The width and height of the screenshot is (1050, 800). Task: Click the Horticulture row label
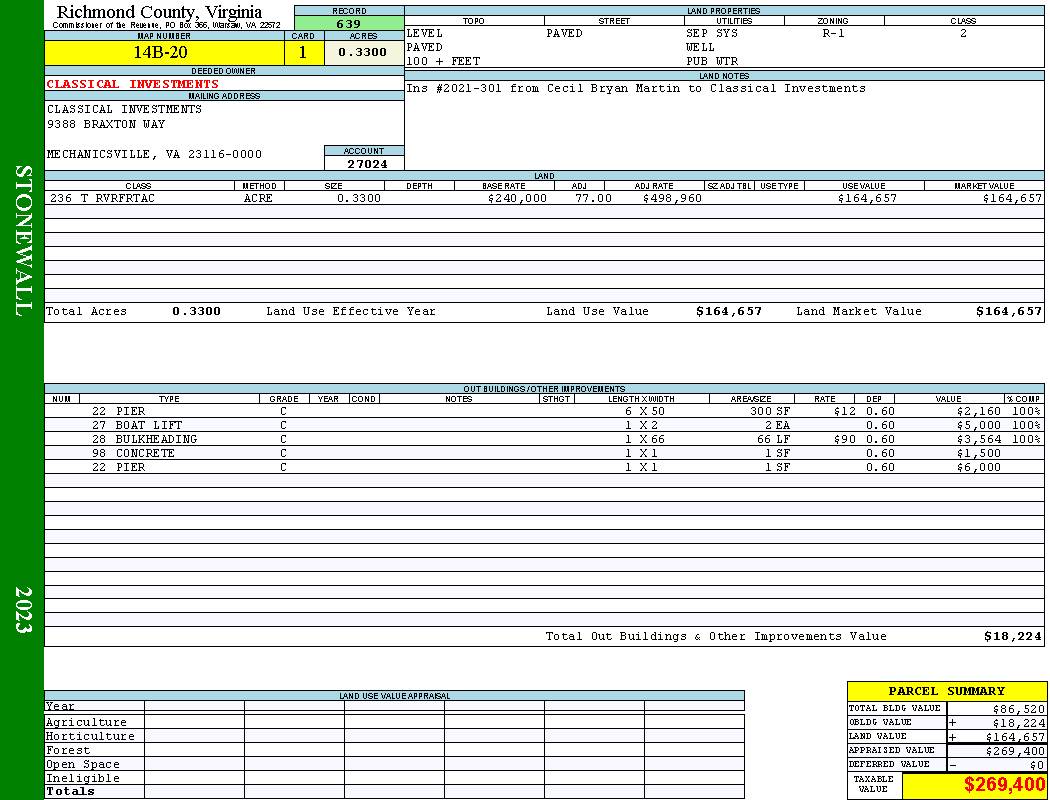coord(90,736)
